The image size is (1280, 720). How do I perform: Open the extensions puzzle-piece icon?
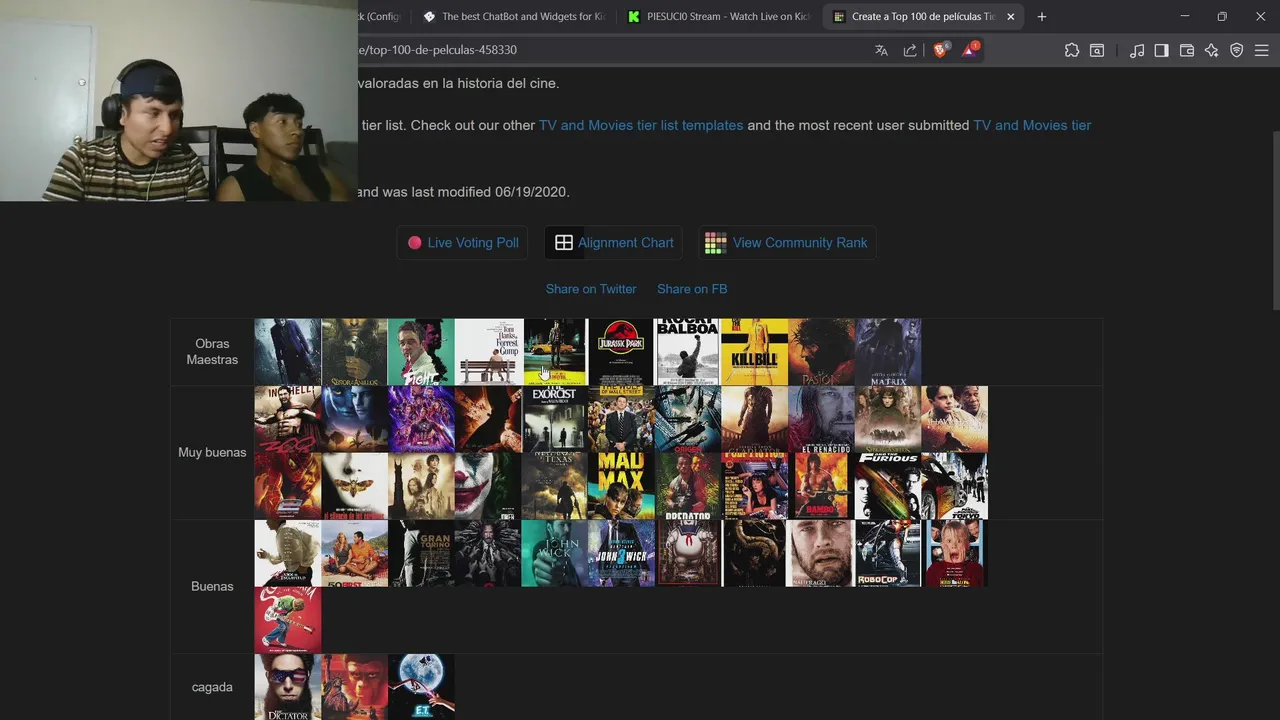pyautogui.click(x=1072, y=50)
